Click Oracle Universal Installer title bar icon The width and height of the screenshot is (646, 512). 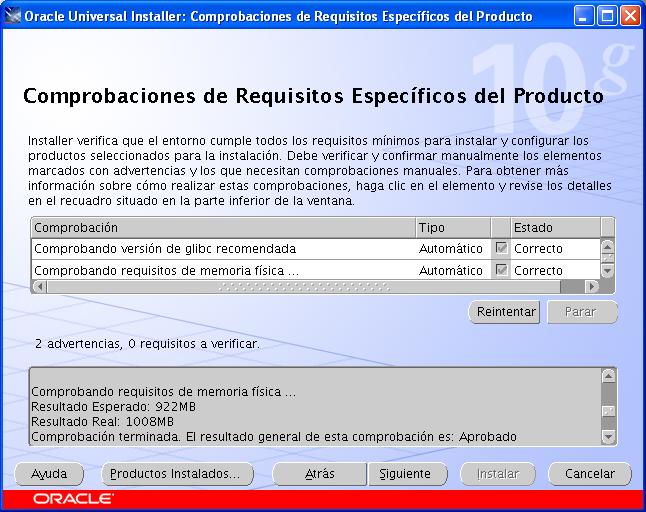12,16
